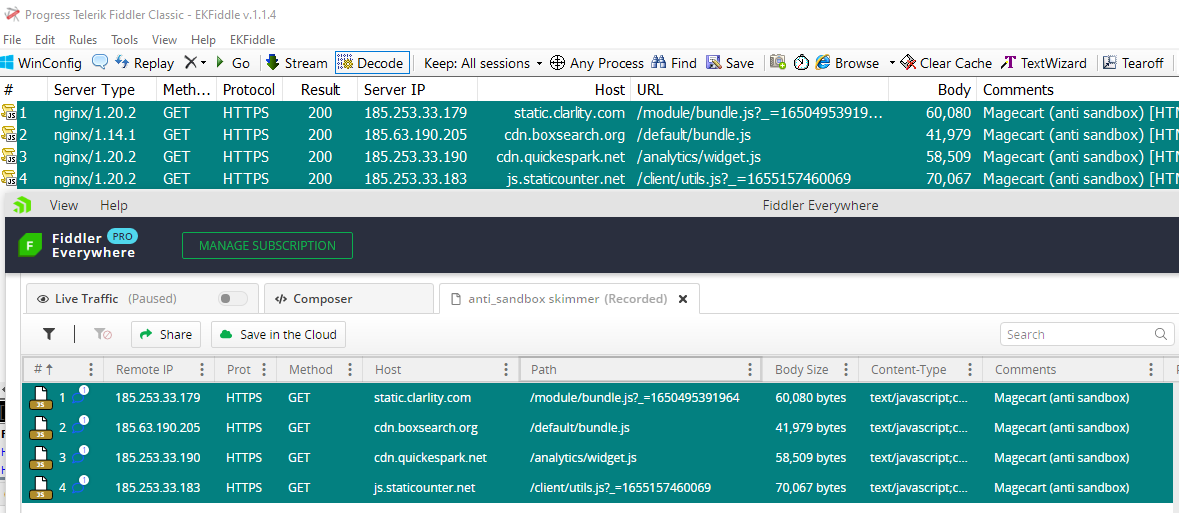
Task: Select JS file icon of Everywhere row 1
Action: [x=41, y=398]
